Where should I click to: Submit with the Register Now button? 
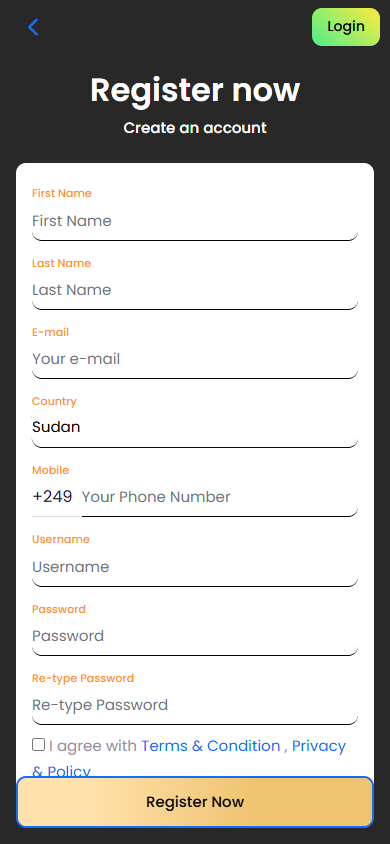point(195,802)
